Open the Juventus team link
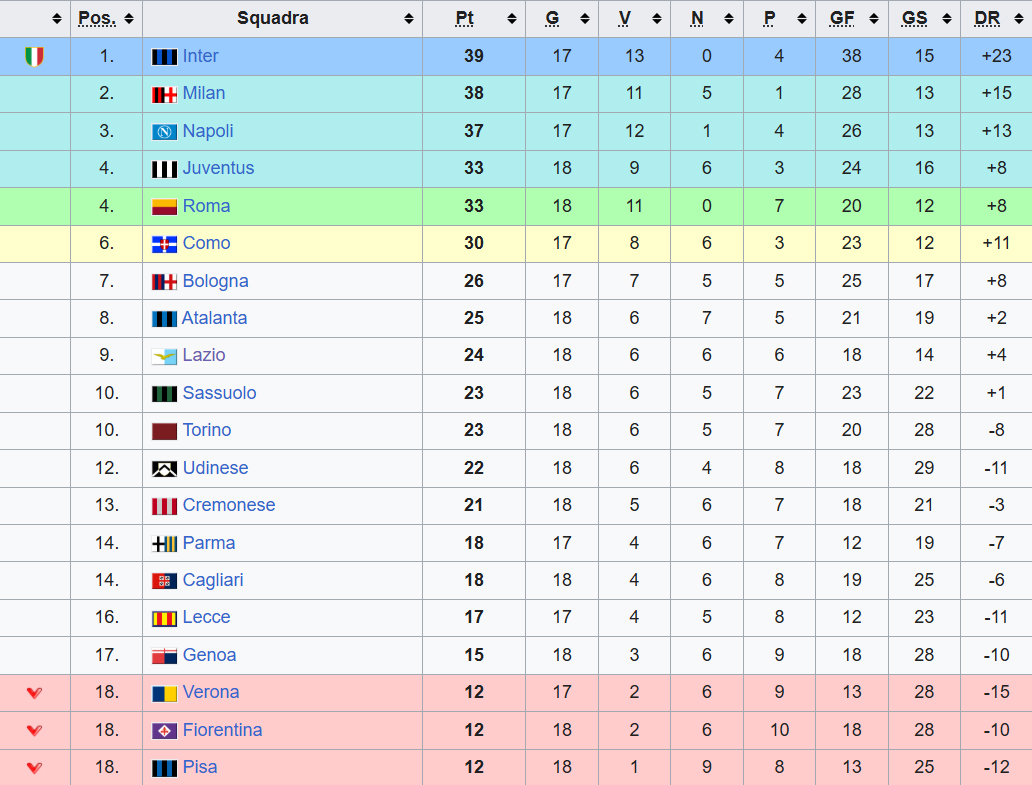This screenshot has width=1032, height=785. pos(218,169)
